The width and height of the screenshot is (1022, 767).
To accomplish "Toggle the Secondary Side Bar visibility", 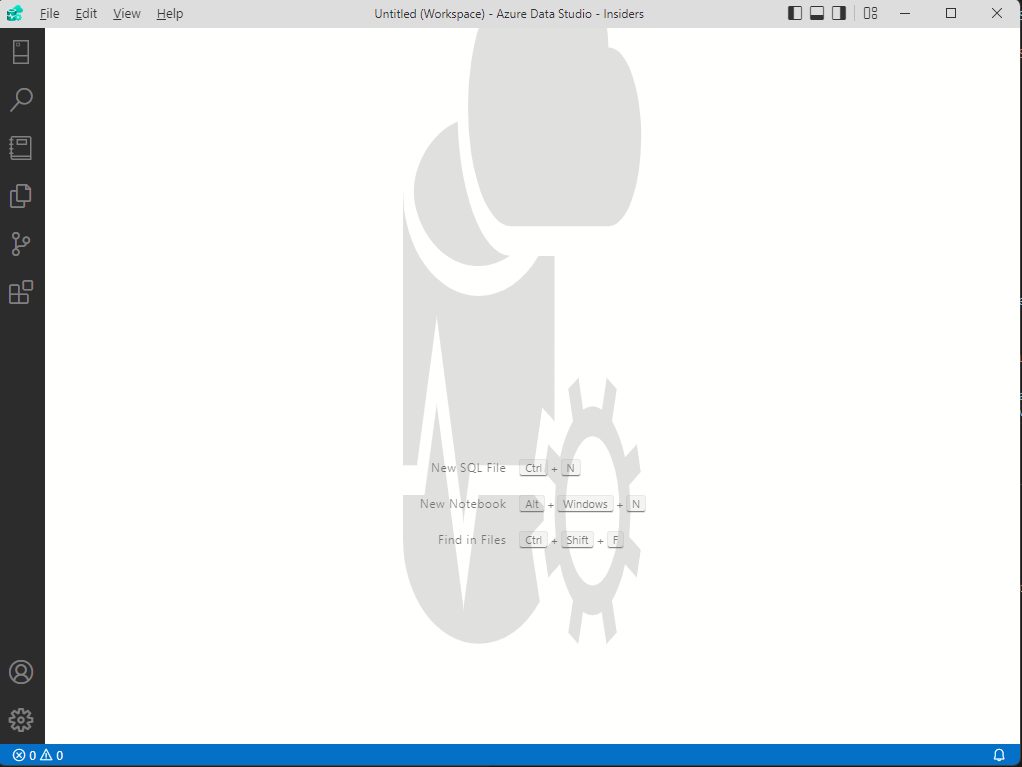I will [839, 13].
